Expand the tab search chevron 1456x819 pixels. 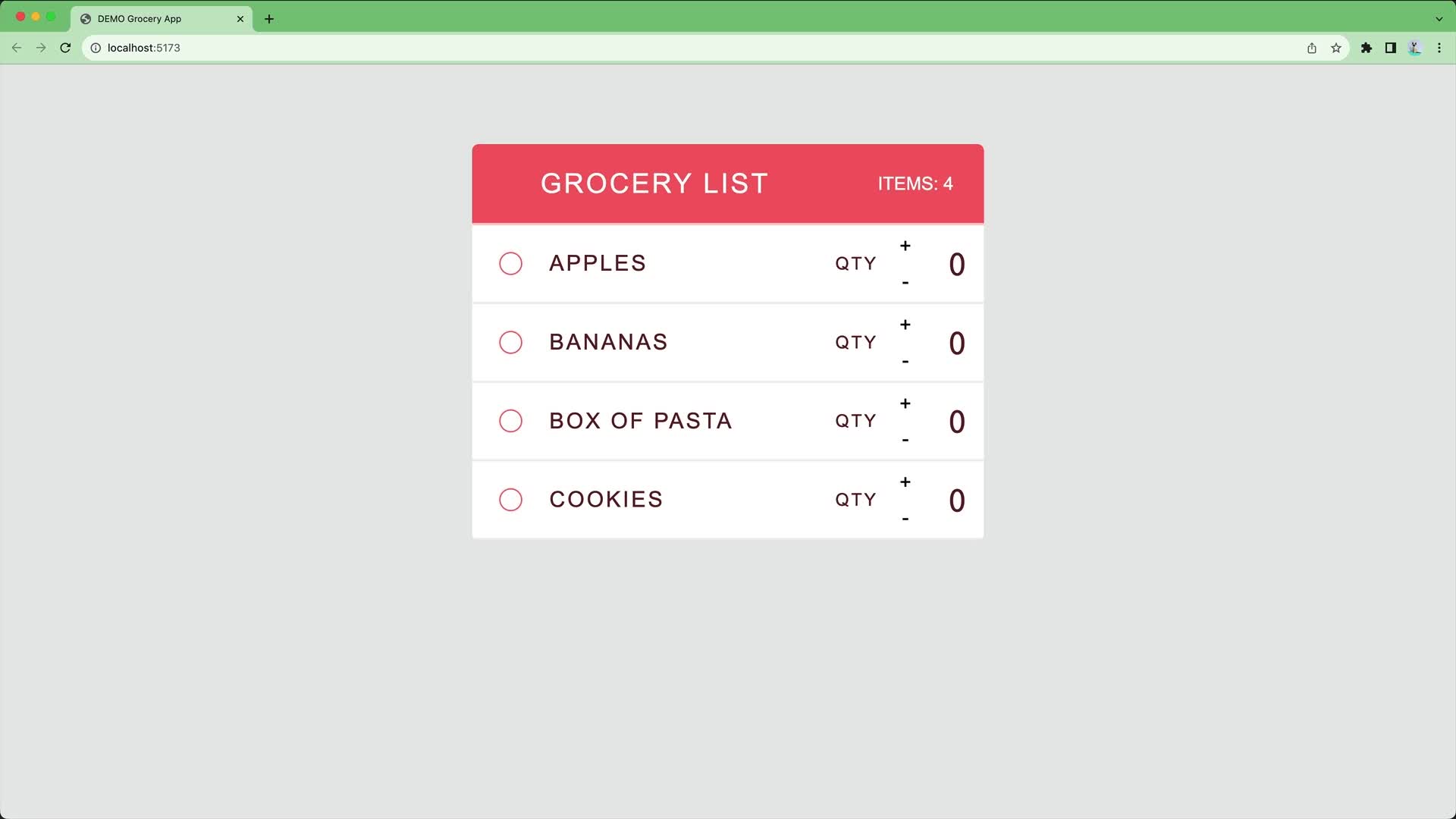(x=1439, y=19)
